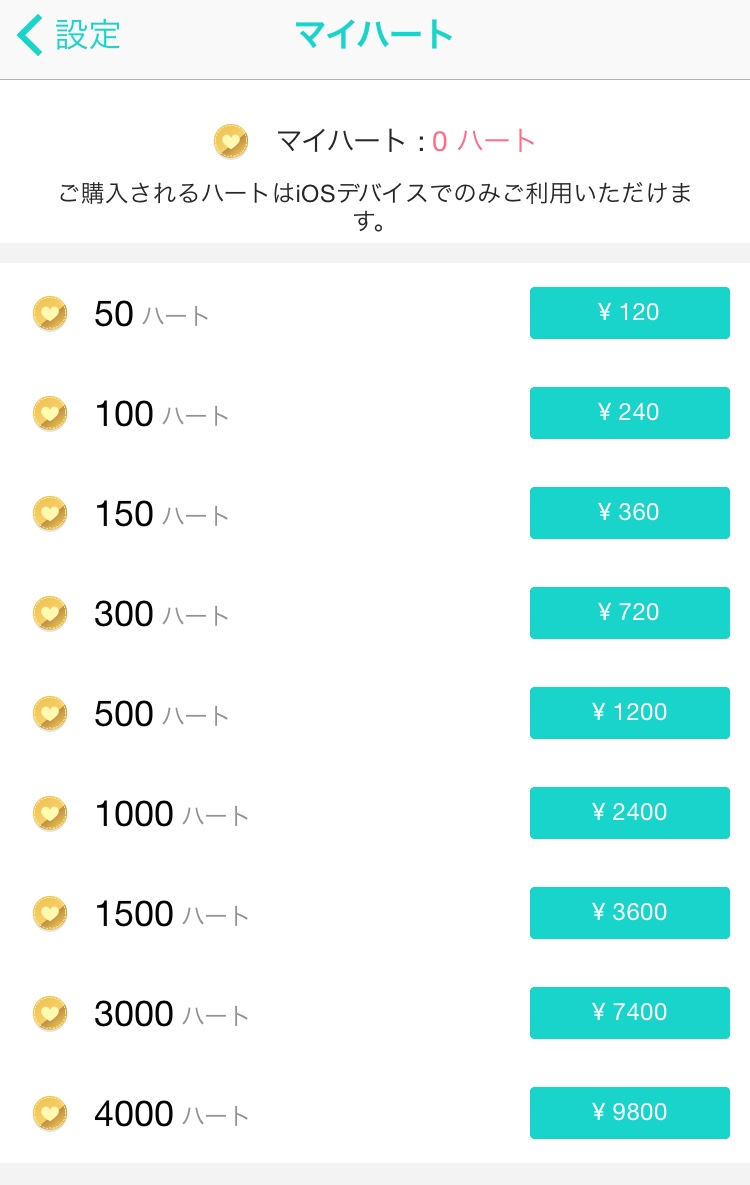750x1185 pixels.
Task: Tap the coin icon for 4000 ハート
Action: coord(50,1113)
